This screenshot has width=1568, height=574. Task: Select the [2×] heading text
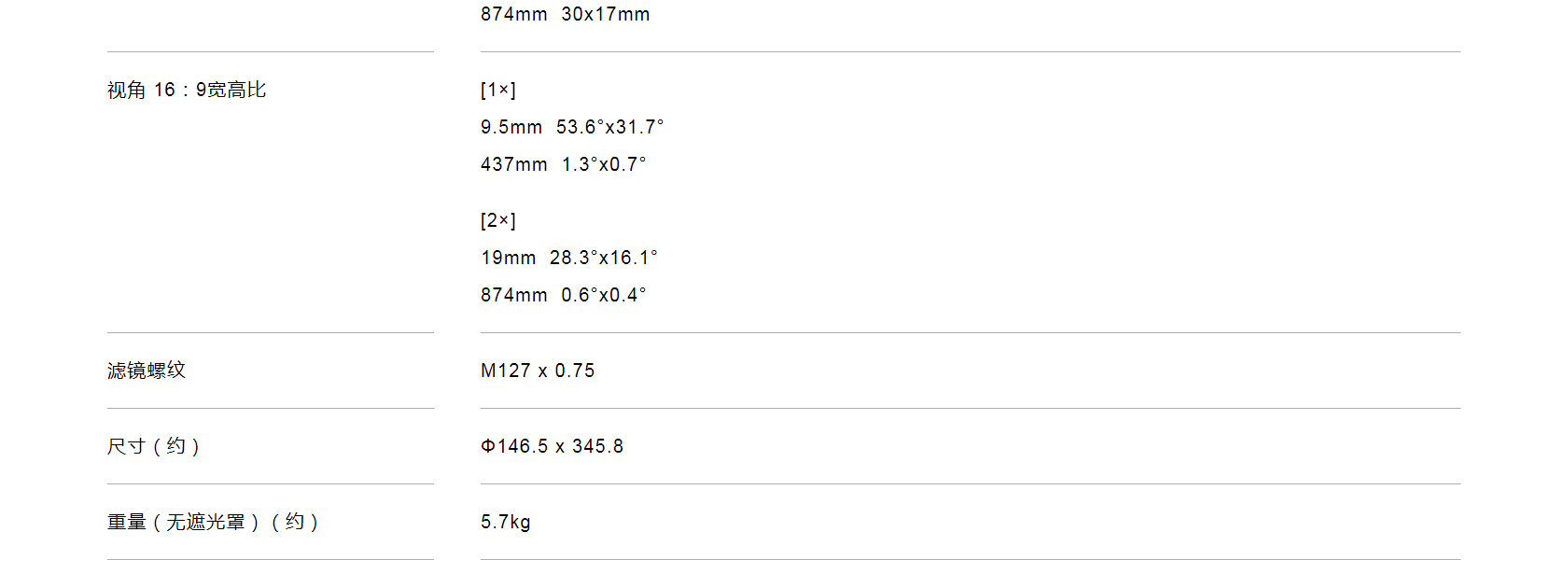498,221
